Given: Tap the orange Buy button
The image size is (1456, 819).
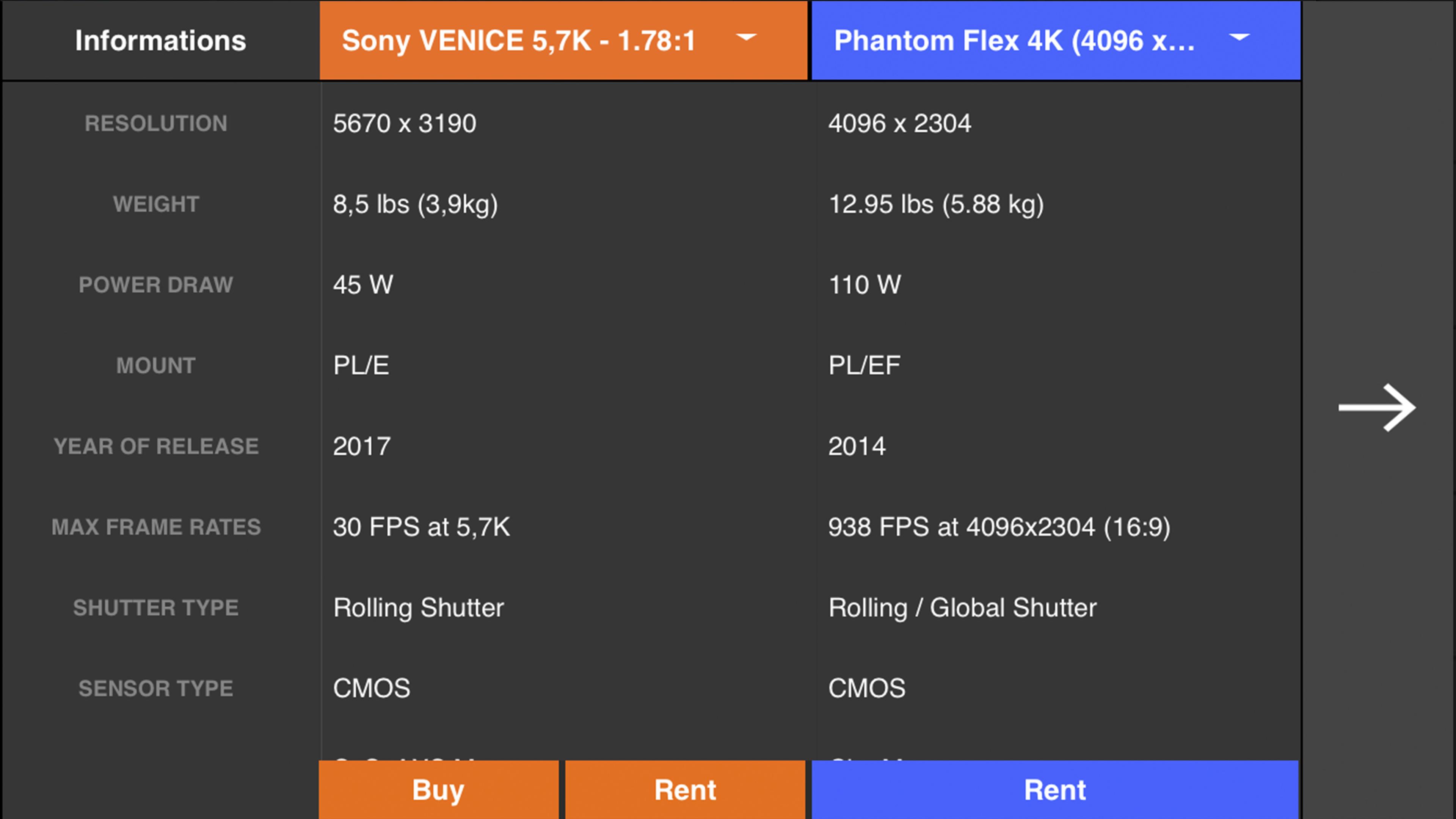Looking at the screenshot, I should [439, 789].
